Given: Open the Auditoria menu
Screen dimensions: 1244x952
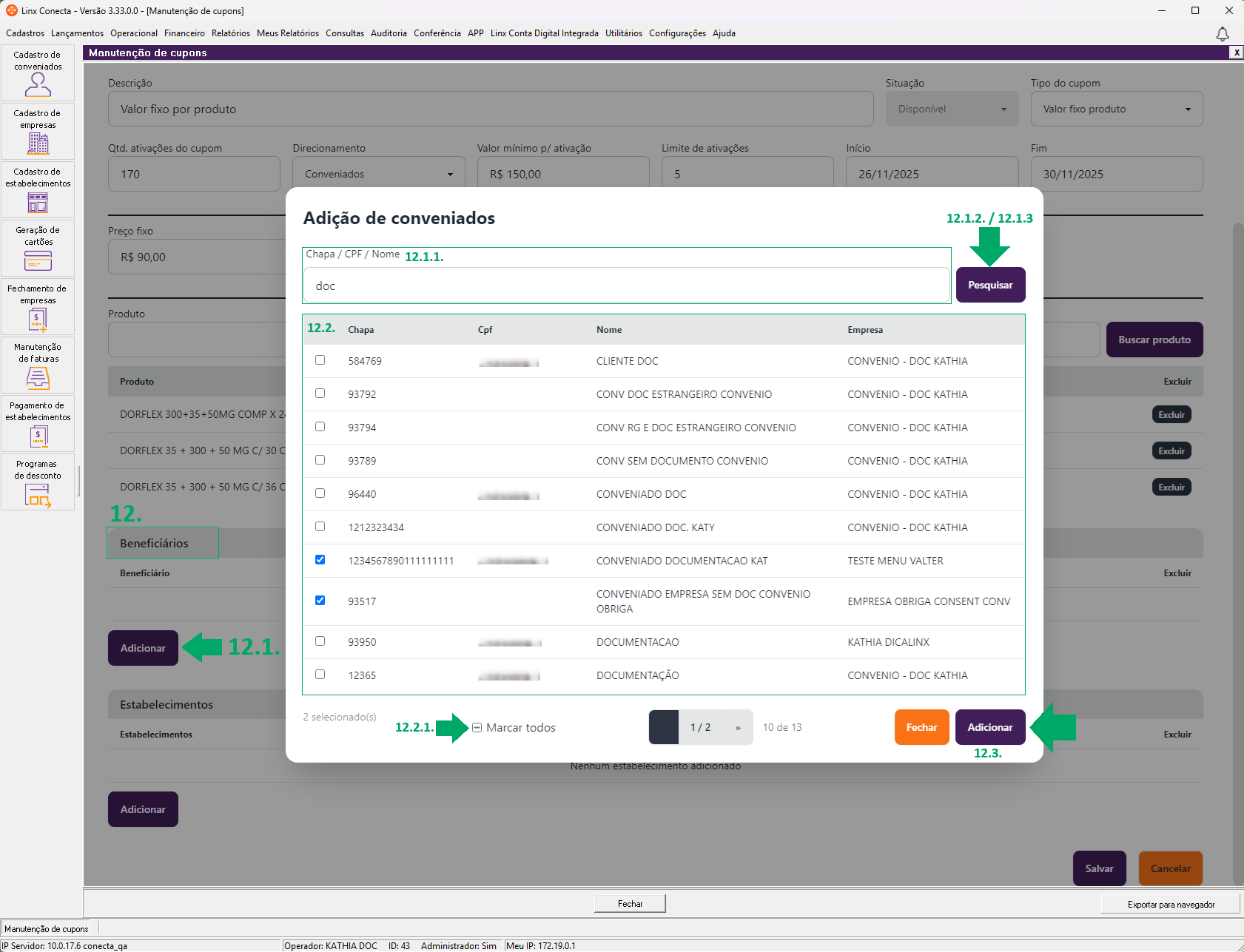Looking at the screenshot, I should coord(389,33).
